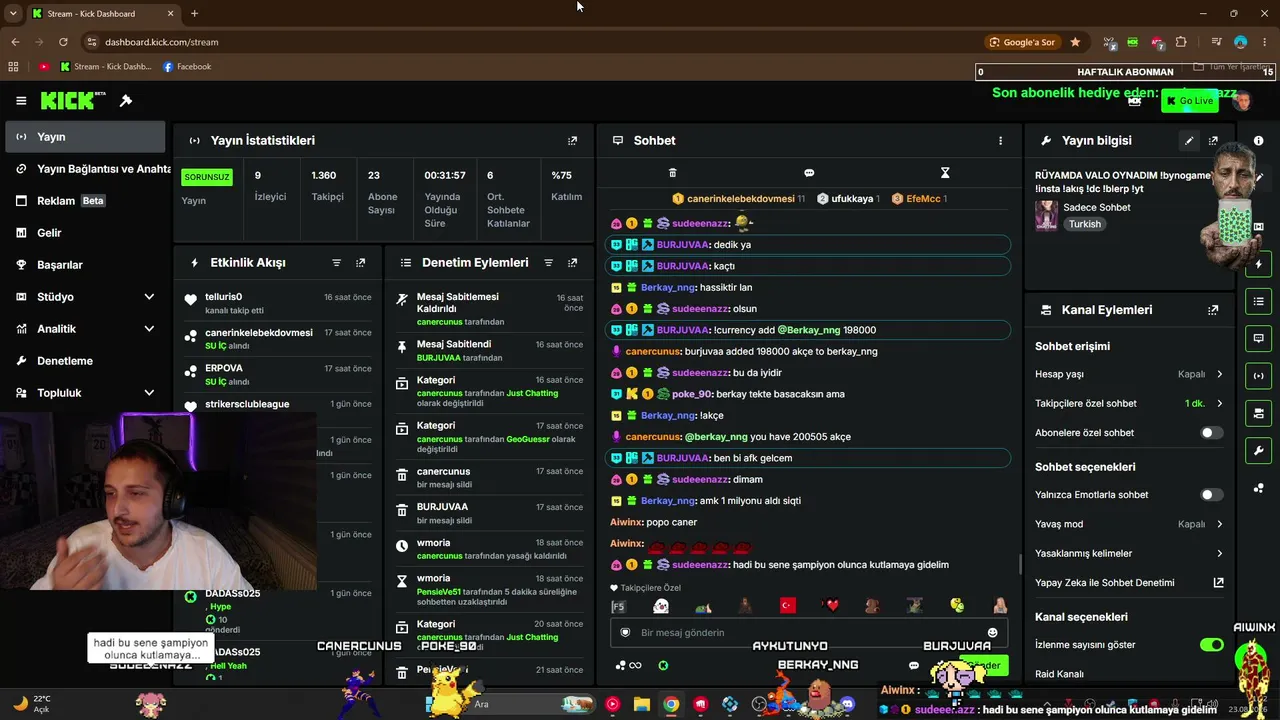
Task: Open Chrome's tab search dropdown
Action: [x=15, y=13]
